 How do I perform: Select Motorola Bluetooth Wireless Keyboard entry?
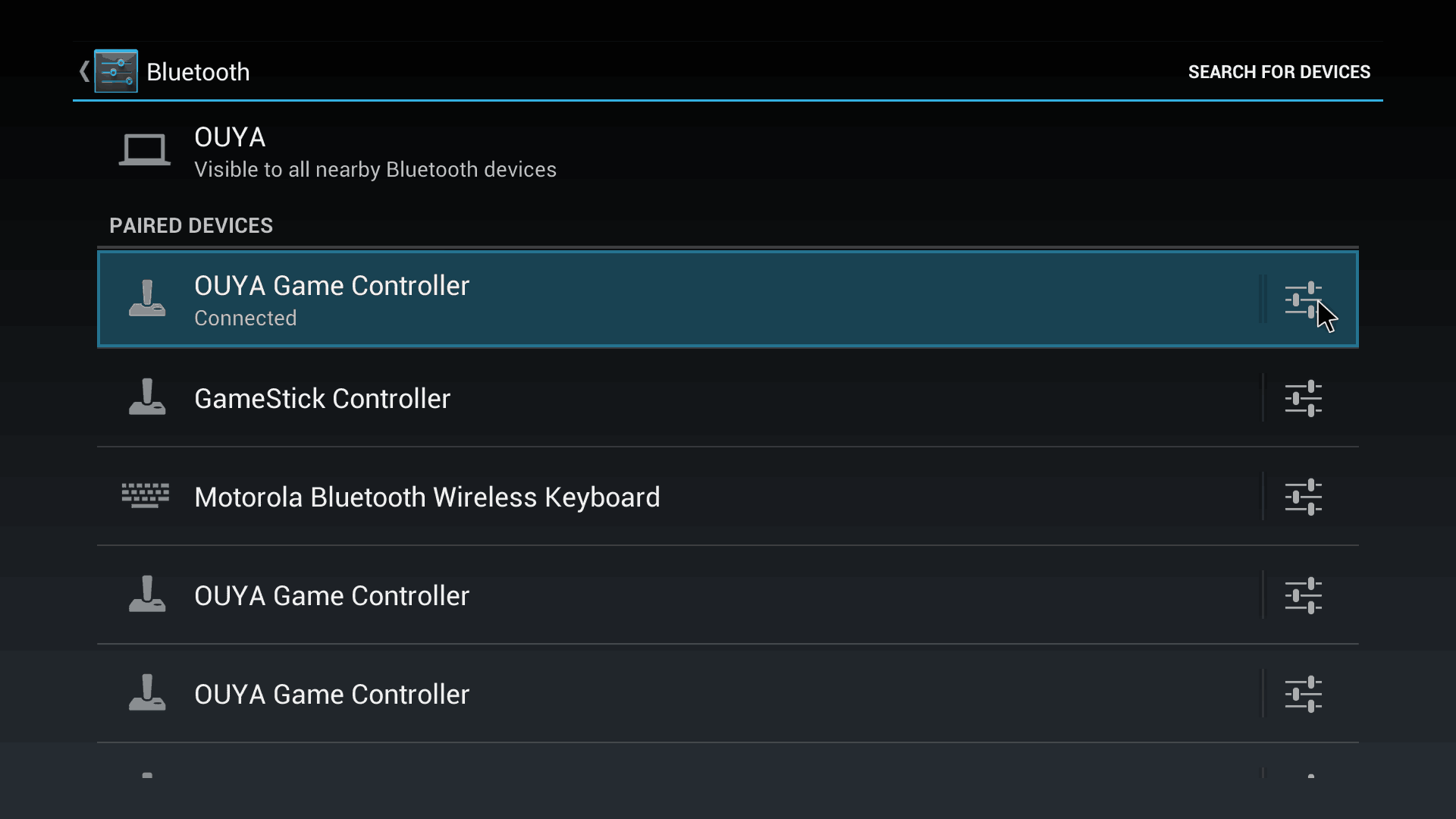[x=678, y=497]
